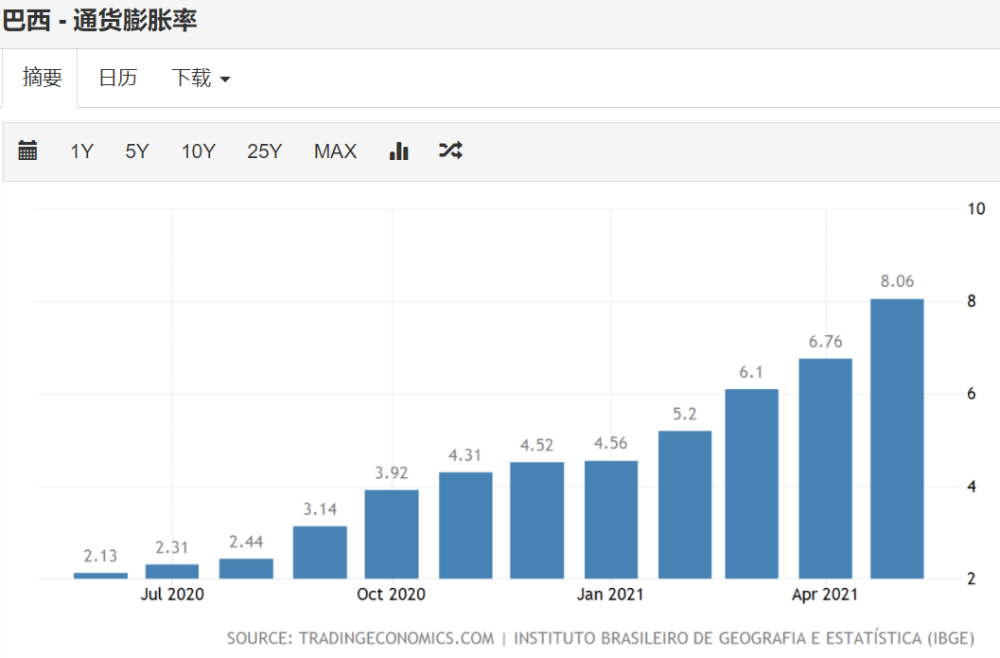This screenshot has height=658, width=1000.
Task: Select the 4.56 January 2021 bar
Action: (x=611, y=520)
